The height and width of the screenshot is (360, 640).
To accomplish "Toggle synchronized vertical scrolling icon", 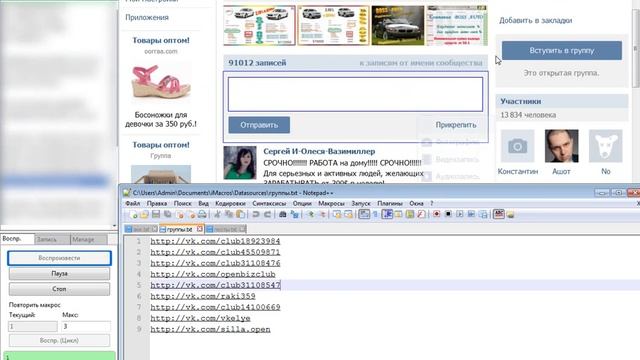I will [x=337, y=214].
